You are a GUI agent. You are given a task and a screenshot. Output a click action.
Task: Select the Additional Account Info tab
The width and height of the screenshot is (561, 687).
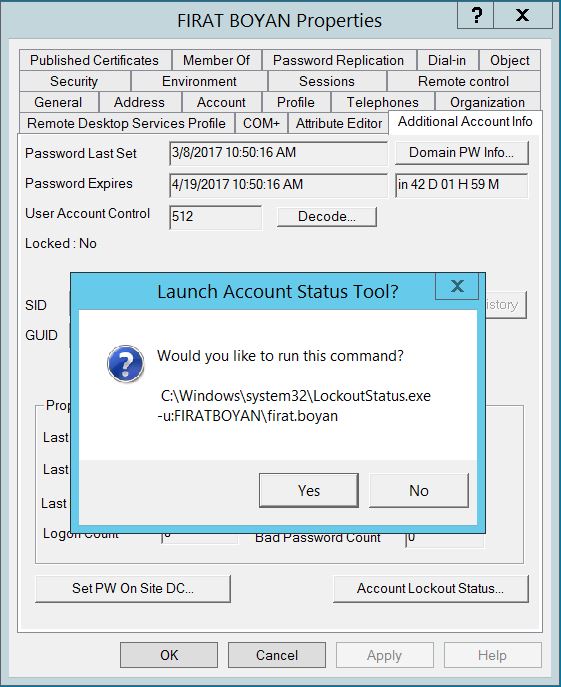tap(465, 121)
